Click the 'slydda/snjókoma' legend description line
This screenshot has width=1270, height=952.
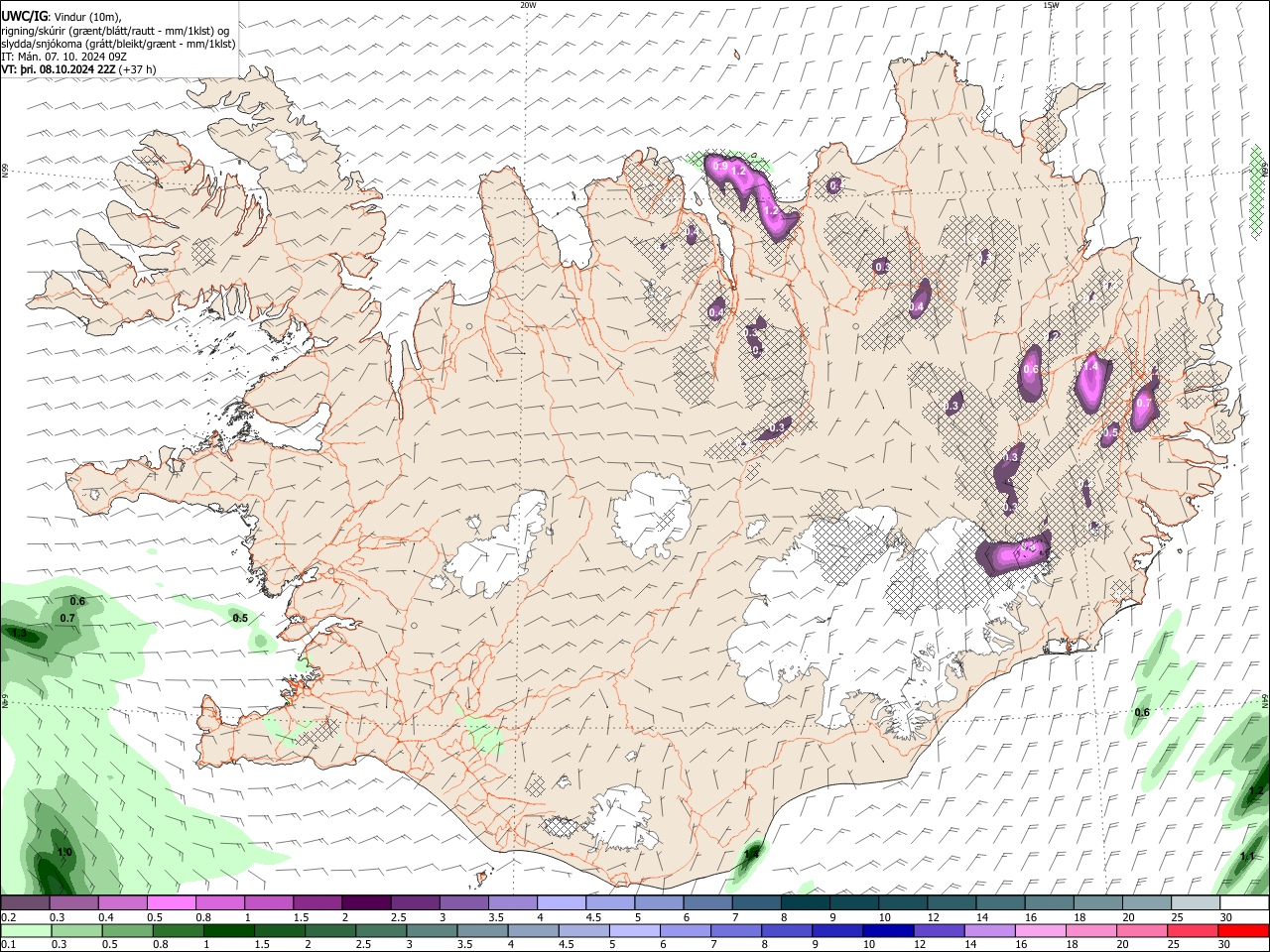(x=118, y=44)
